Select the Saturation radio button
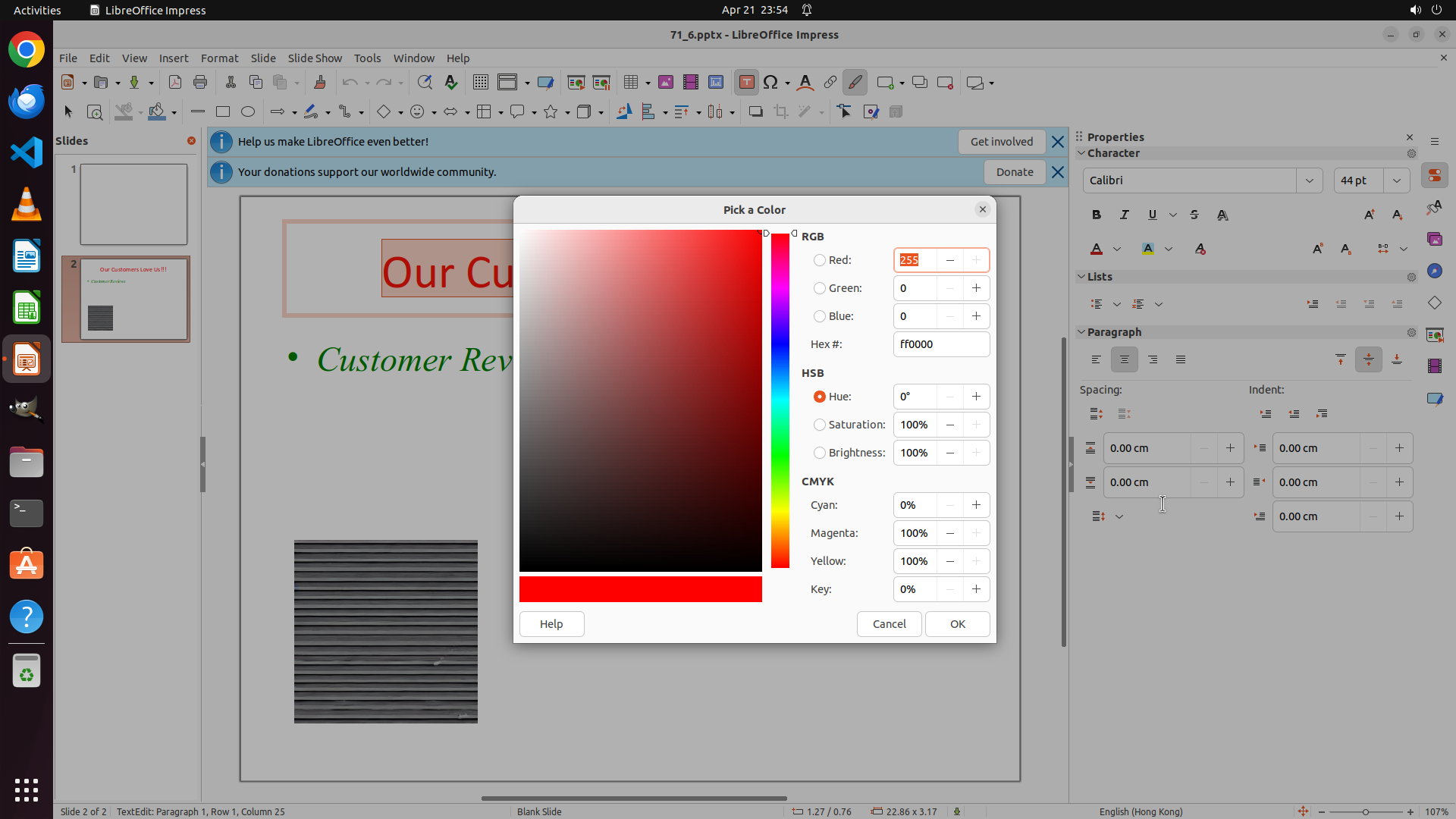Screen dimensions: 1456x819 pyautogui.click(x=819, y=425)
